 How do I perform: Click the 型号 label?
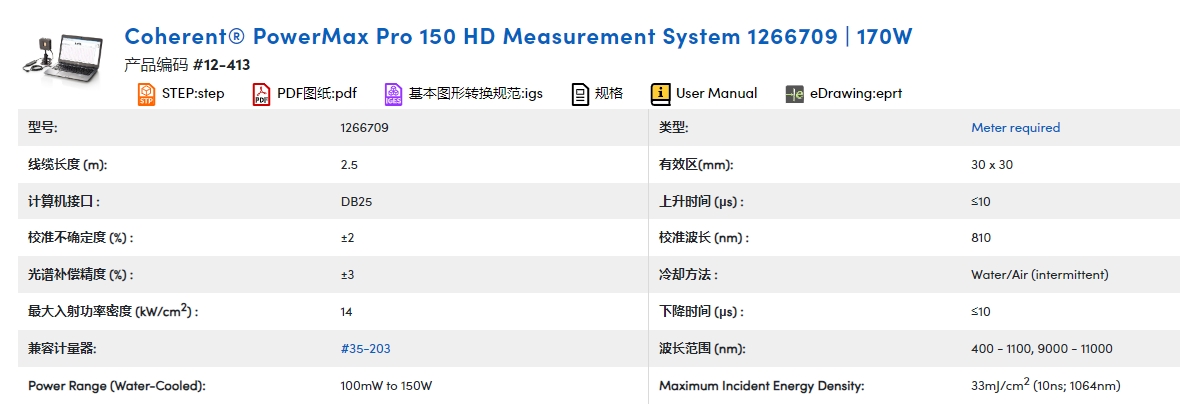point(42,127)
